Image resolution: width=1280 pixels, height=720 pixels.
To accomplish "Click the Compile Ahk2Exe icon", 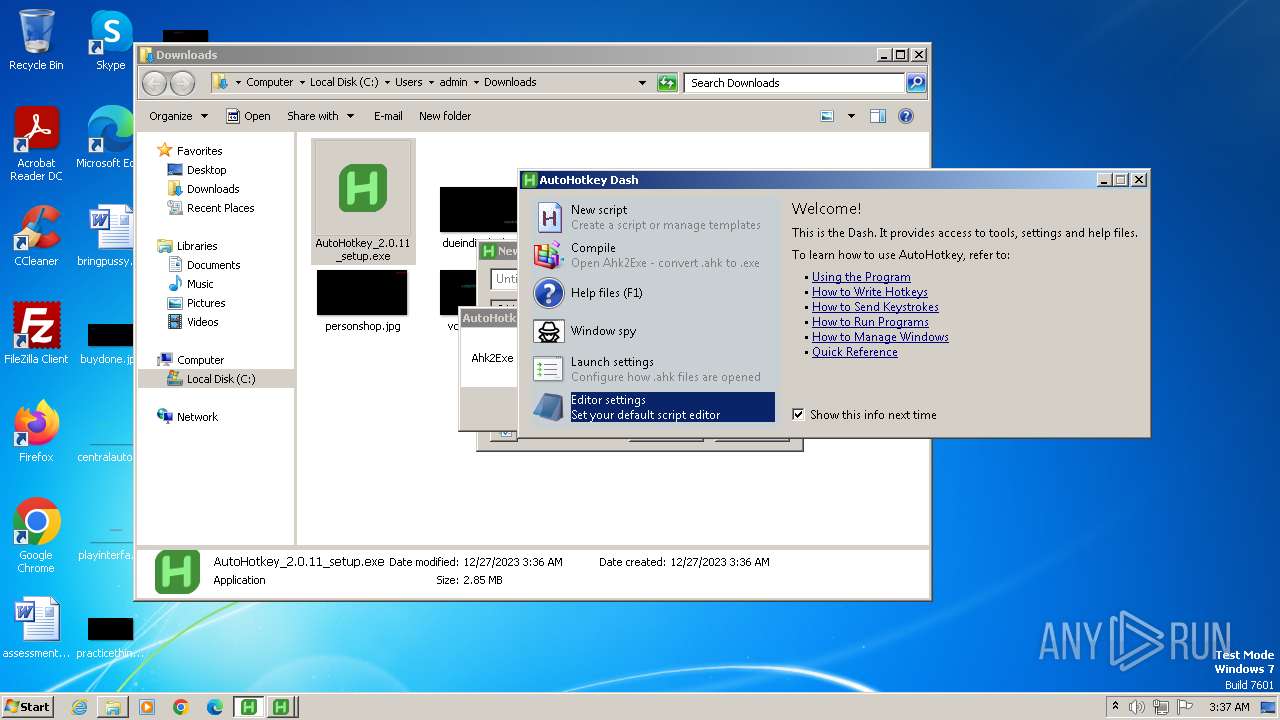I will (x=548, y=255).
